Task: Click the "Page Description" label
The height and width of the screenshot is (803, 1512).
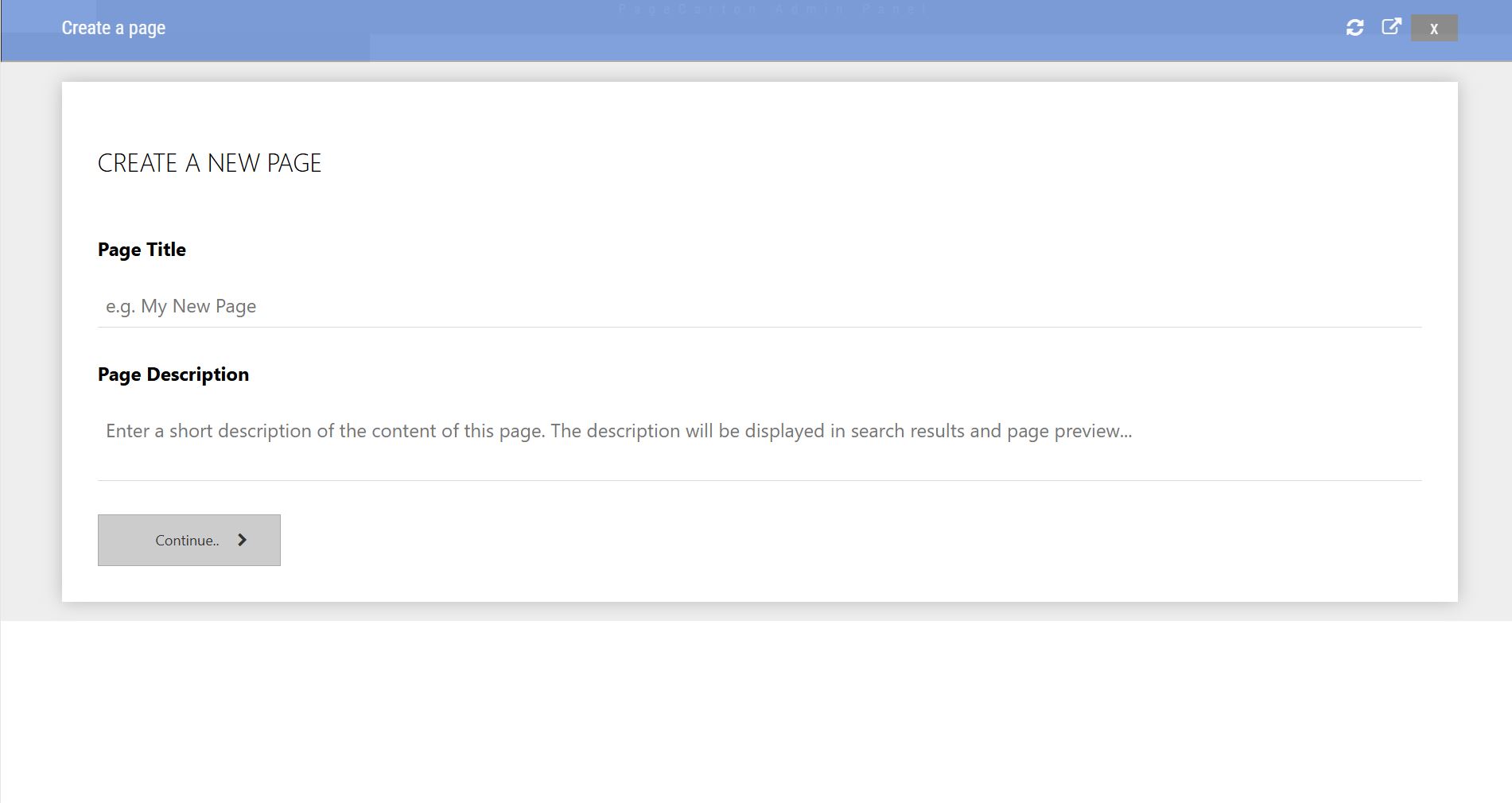Action: [x=173, y=374]
